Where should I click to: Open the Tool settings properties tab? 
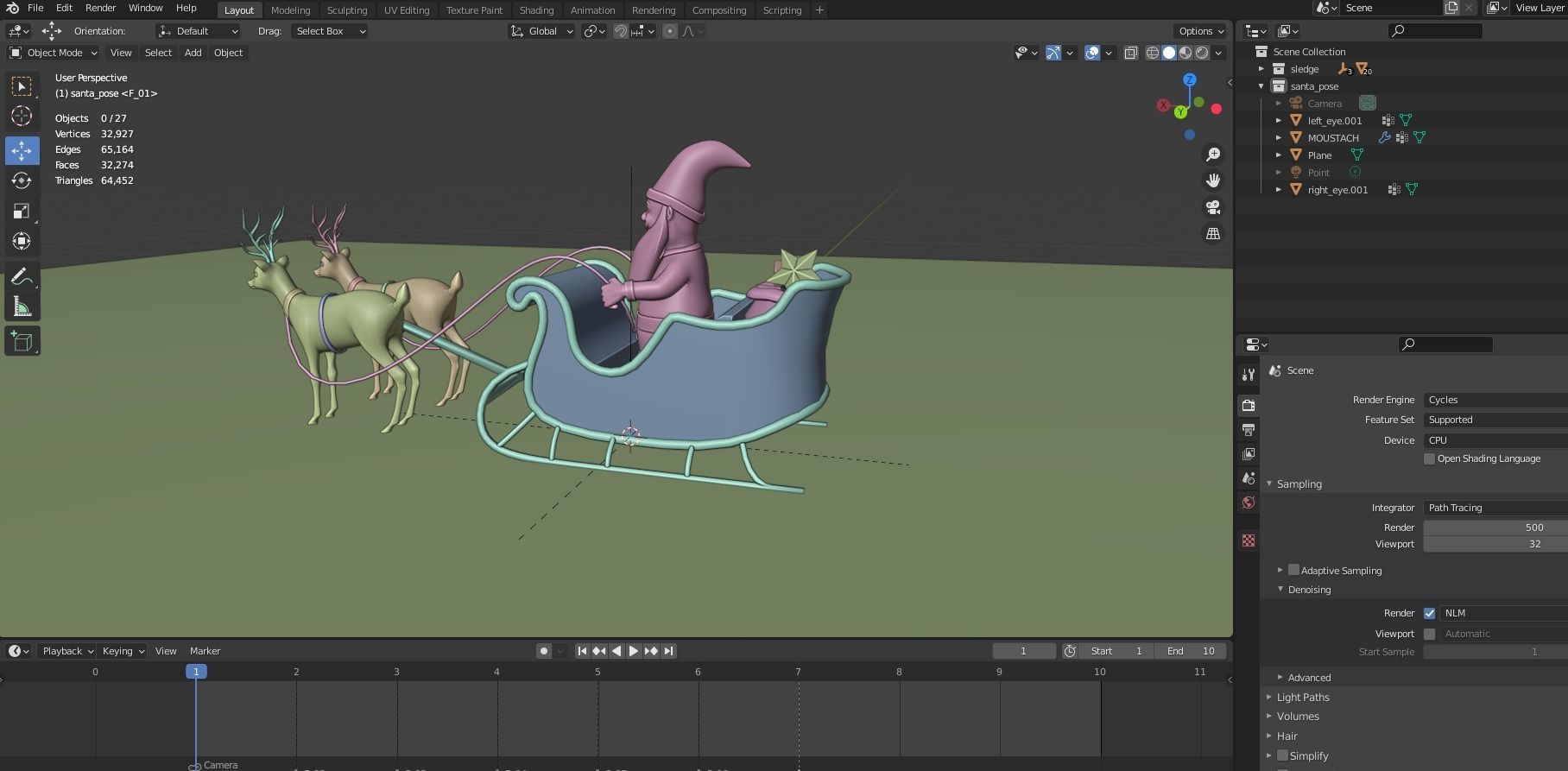click(1249, 375)
